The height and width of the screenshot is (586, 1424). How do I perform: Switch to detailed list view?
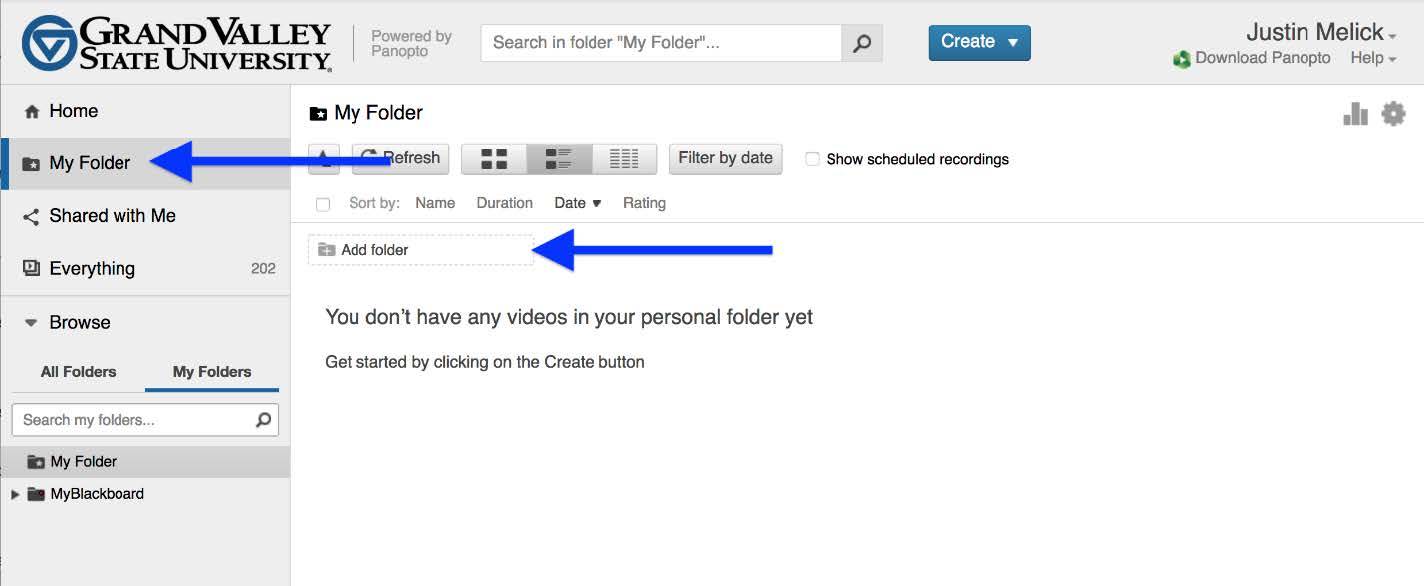tap(558, 159)
